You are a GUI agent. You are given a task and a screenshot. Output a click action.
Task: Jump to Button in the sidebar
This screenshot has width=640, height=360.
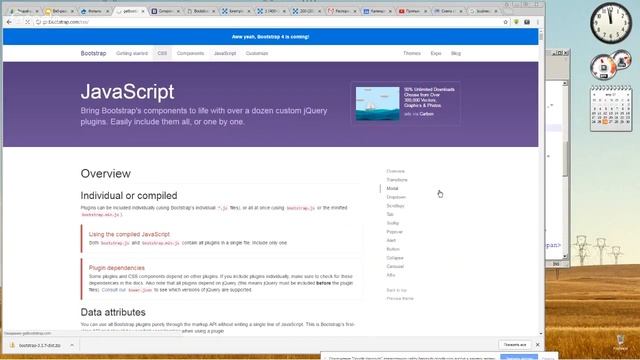[393, 249]
